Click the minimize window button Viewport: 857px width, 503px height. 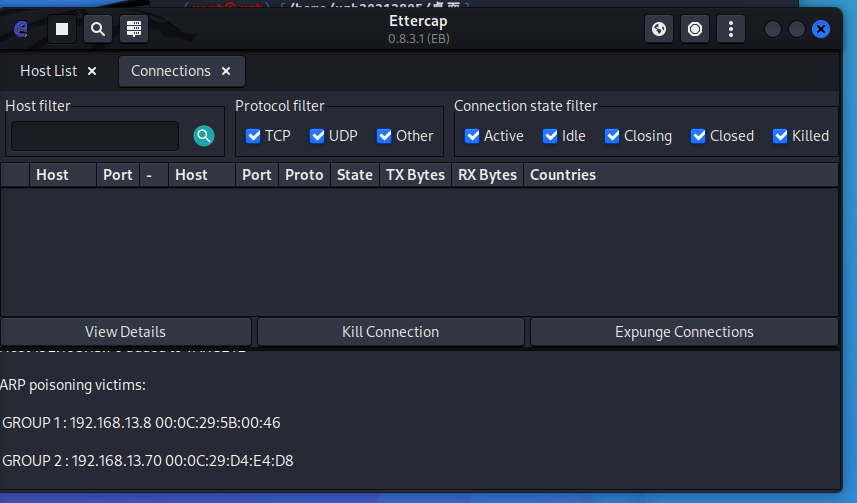(773, 29)
